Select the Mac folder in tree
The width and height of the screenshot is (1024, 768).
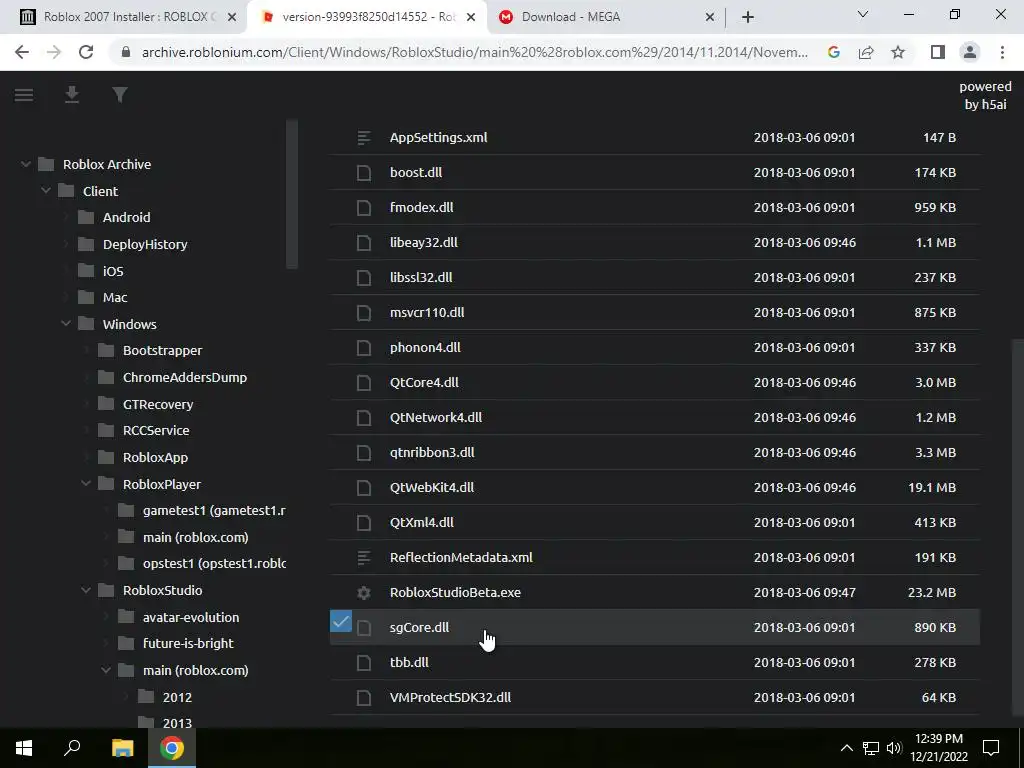coord(115,298)
